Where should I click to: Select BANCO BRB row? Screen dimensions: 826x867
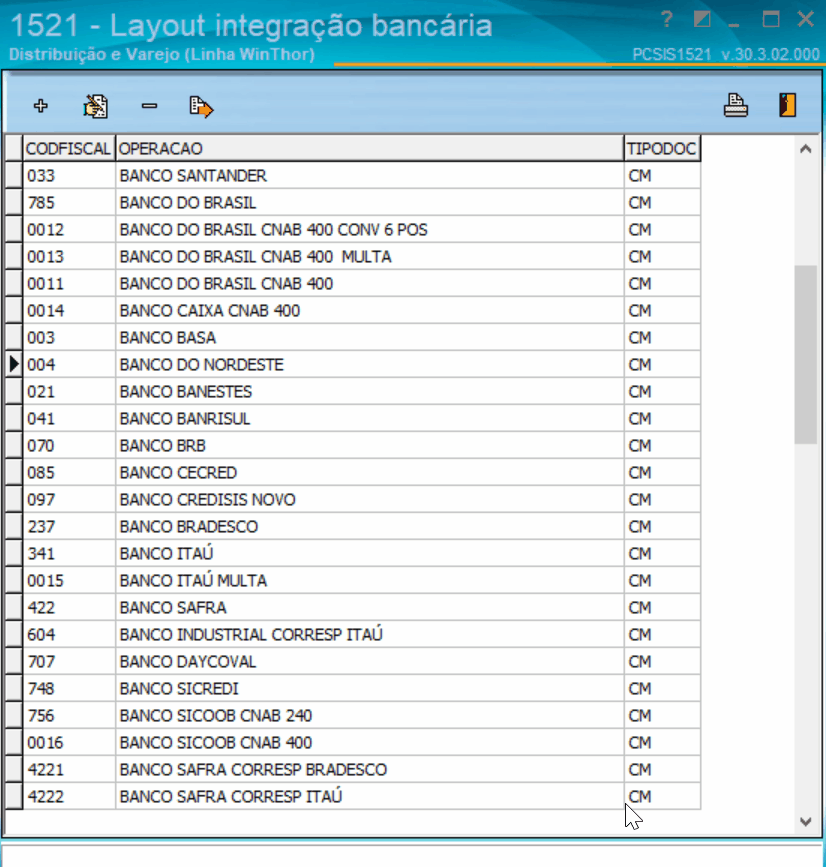pyautogui.click(x=353, y=446)
